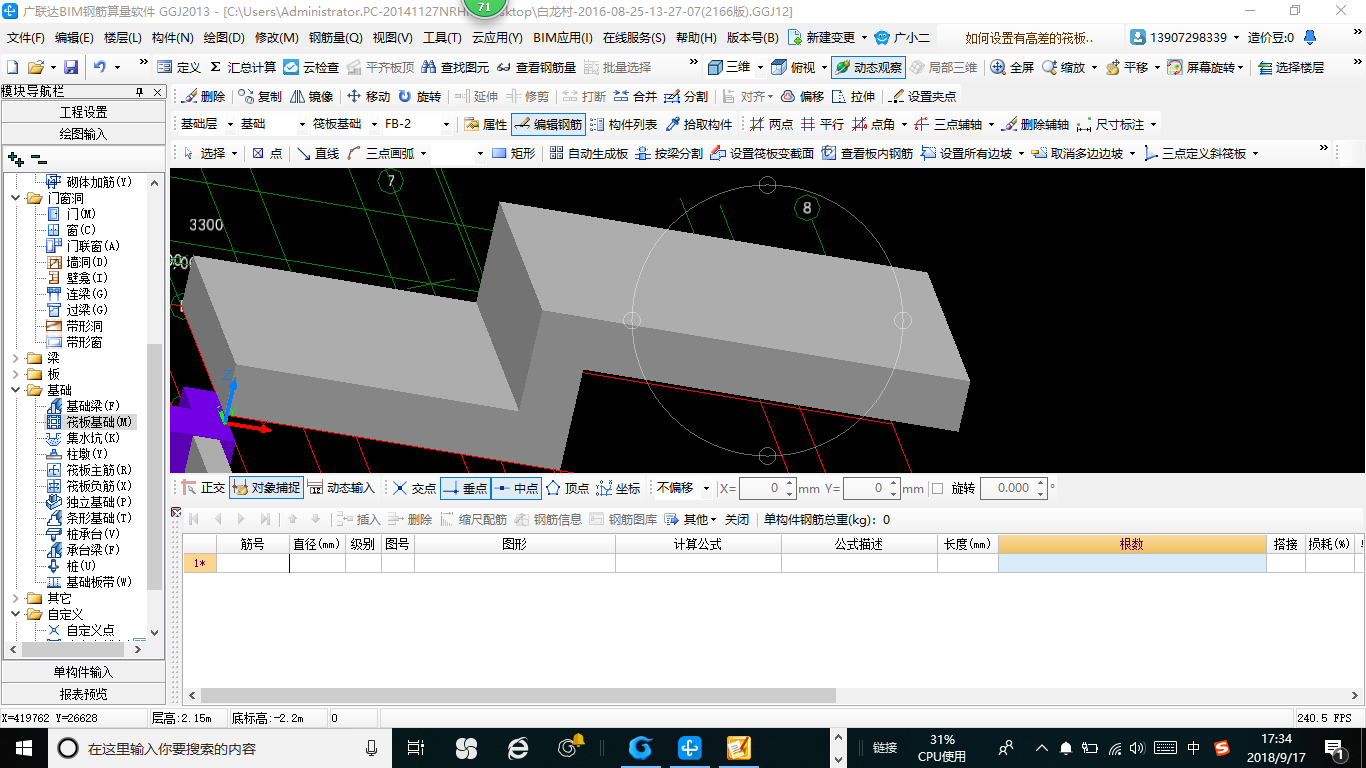This screenshot has height=768, width=1366.
Task: Open the 不偏移 offset dropdown
Action: (x=707, y=488)
